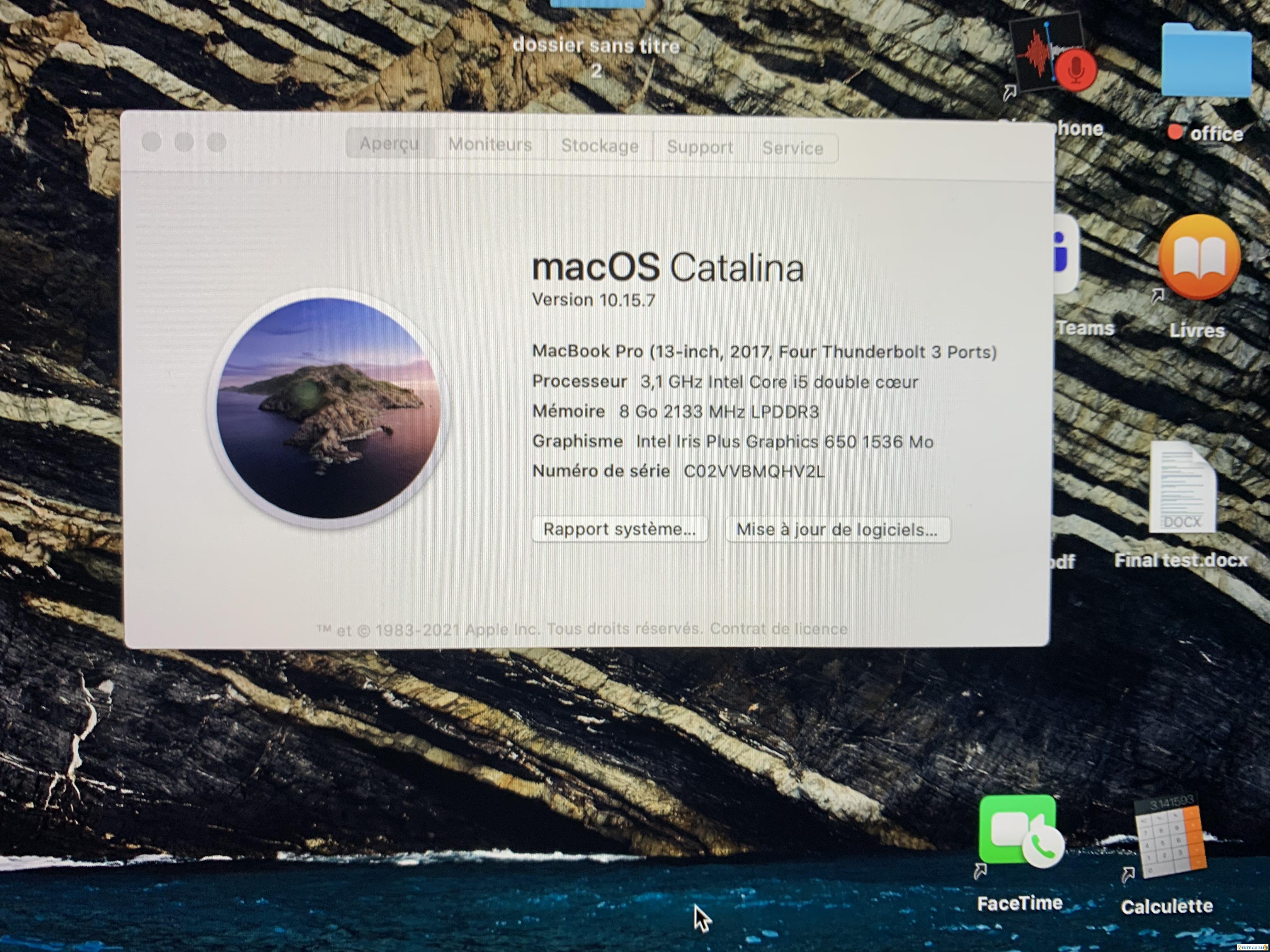Click the dossier sans titre 2 label
This screenshot has width=1270, height=952.
[596, 58]
